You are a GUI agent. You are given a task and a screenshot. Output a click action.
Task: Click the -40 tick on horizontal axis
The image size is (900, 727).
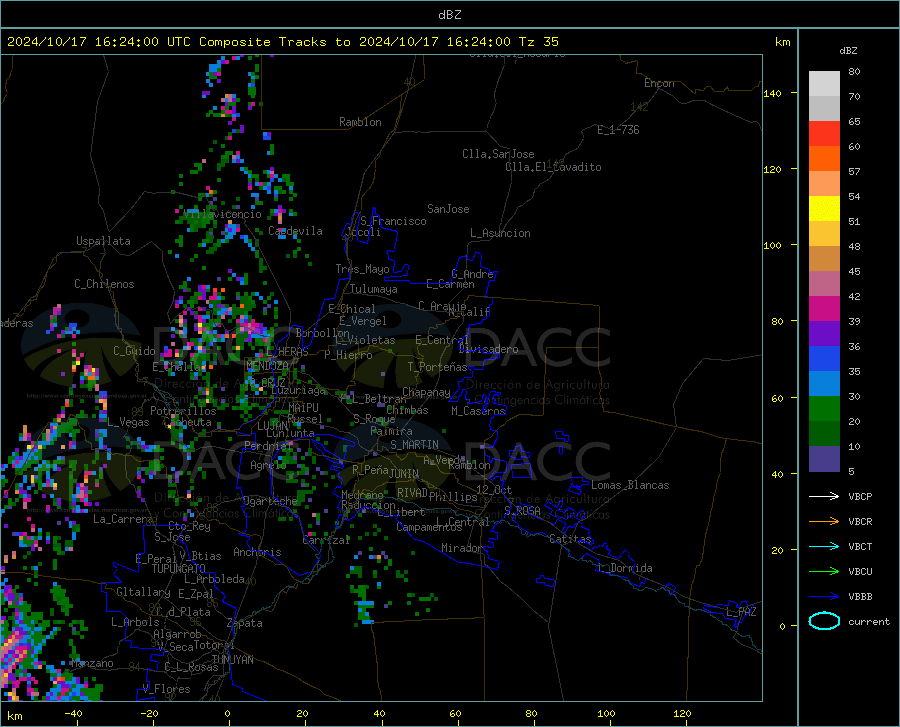coord(73,713)
